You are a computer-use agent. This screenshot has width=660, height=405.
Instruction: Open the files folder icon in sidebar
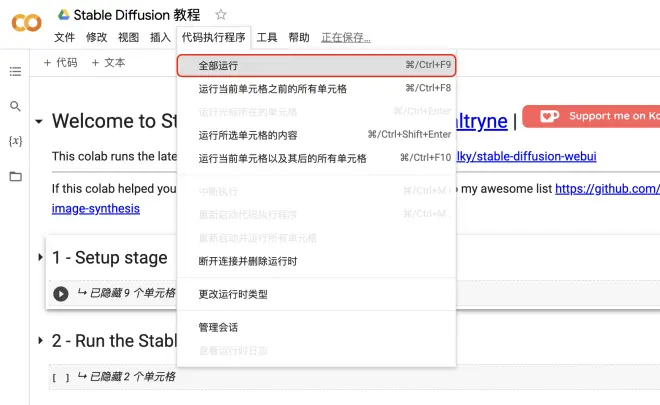tap(16, 176)
